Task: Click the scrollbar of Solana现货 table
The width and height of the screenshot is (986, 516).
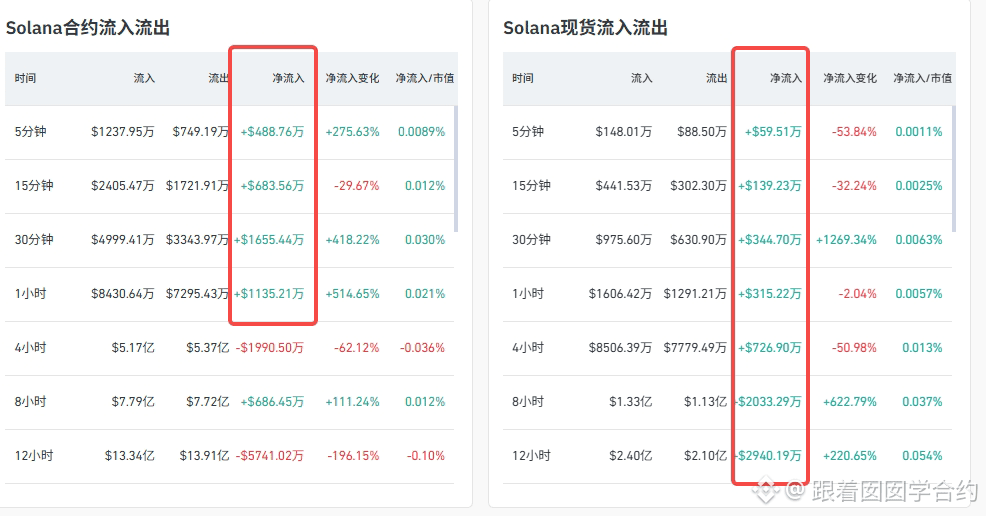Action: point(954,168)
